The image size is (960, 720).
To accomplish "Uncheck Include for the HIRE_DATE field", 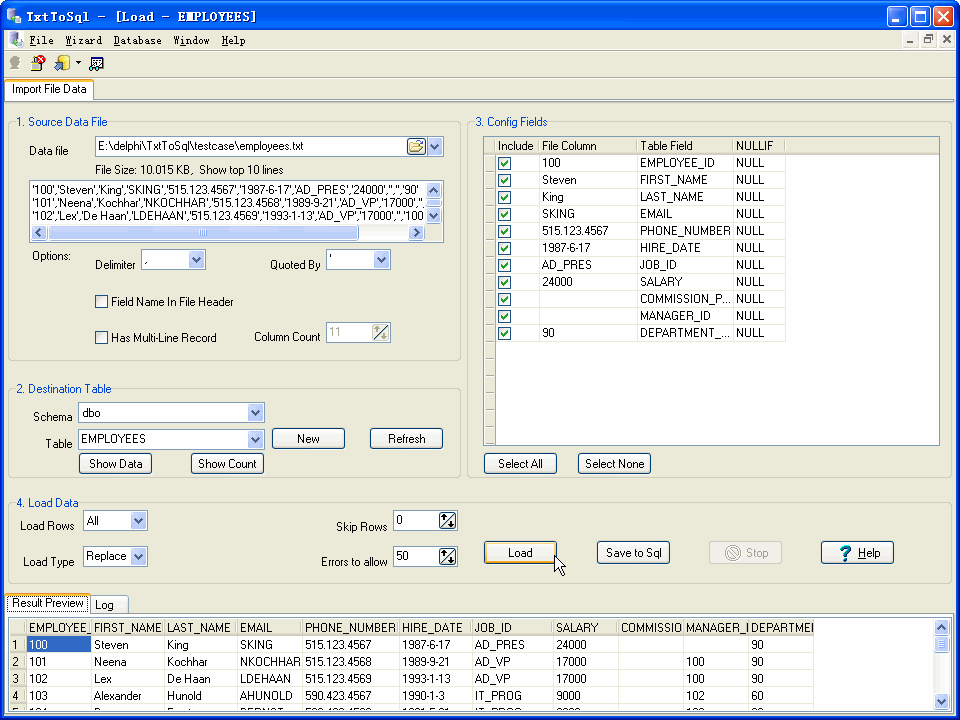I will 504,249.
